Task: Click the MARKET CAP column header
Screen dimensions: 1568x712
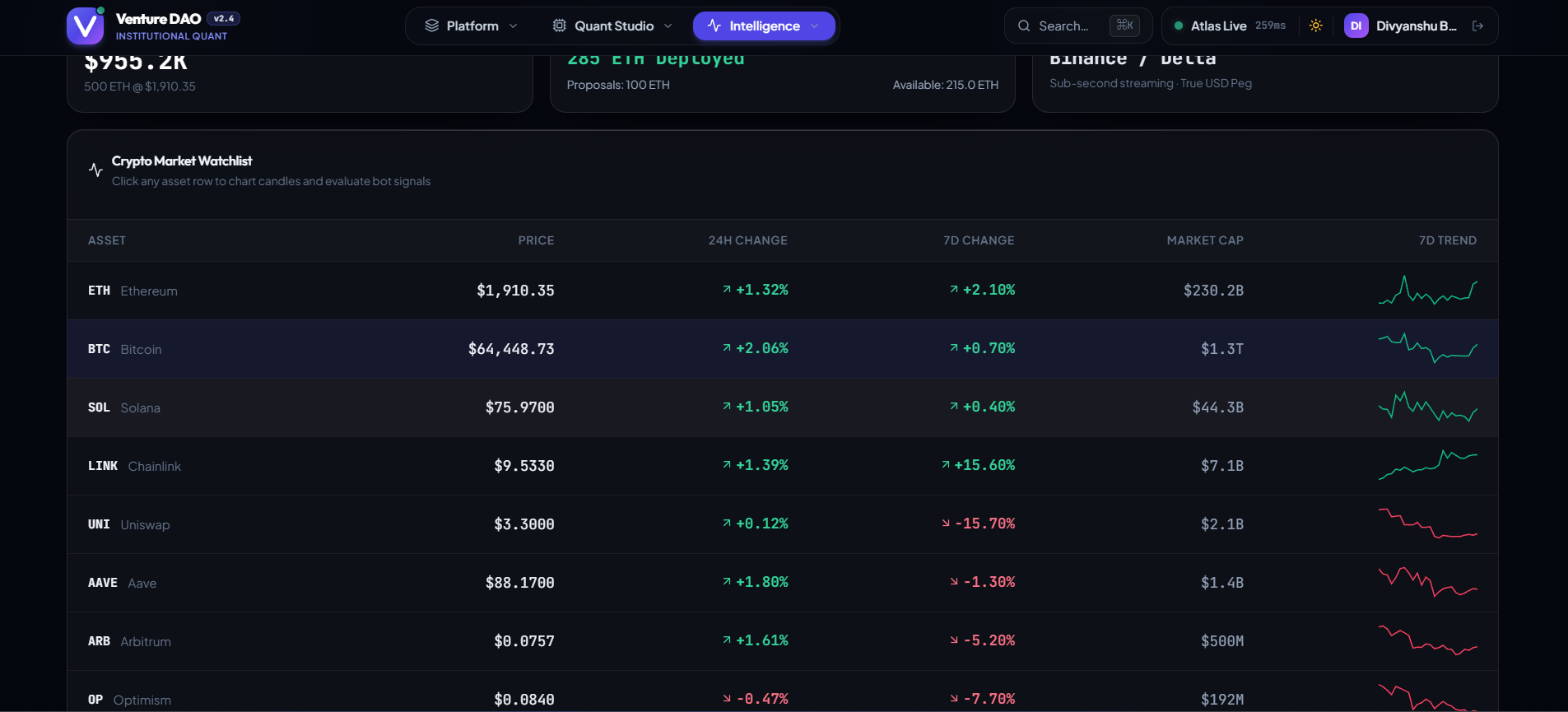Action: [x=1205, y=240]
